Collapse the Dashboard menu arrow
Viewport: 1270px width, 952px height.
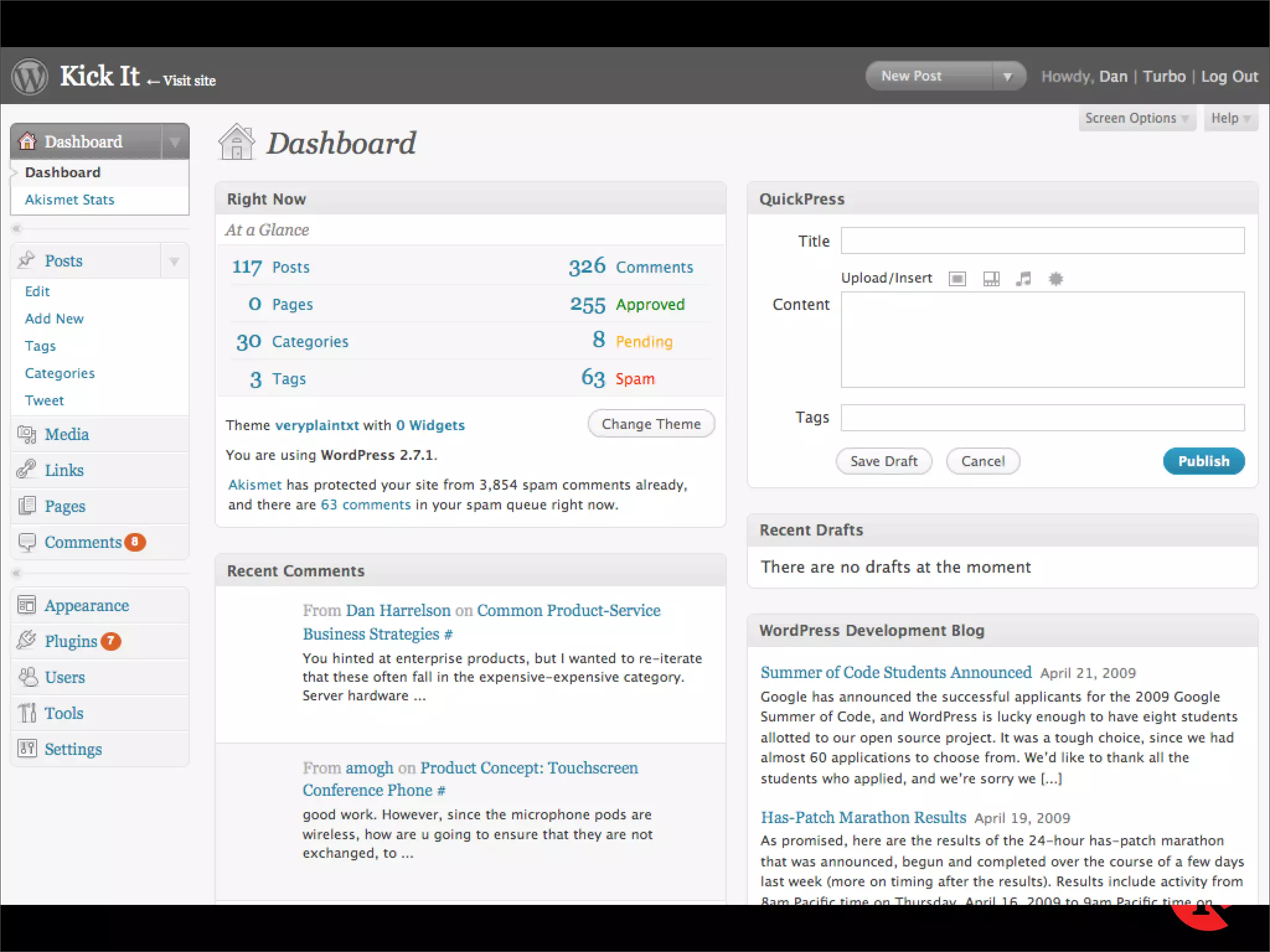[x=175, y=142]
